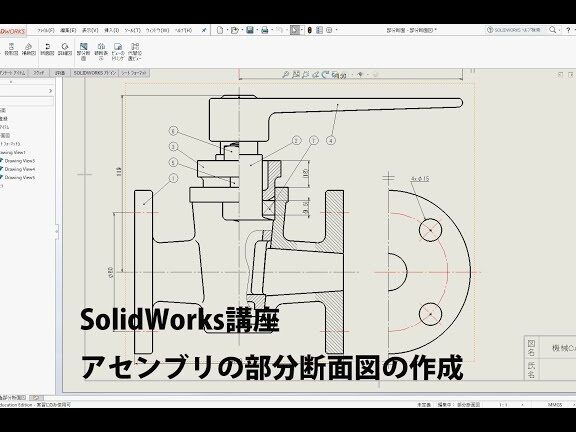Open the ツール(T) menu
The height and width of the screenshot is (432, 576).
[x=133, y=30]
